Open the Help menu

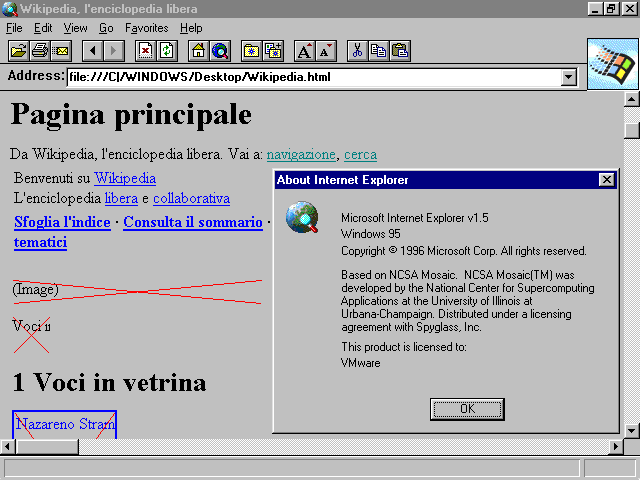click(191, 28)
